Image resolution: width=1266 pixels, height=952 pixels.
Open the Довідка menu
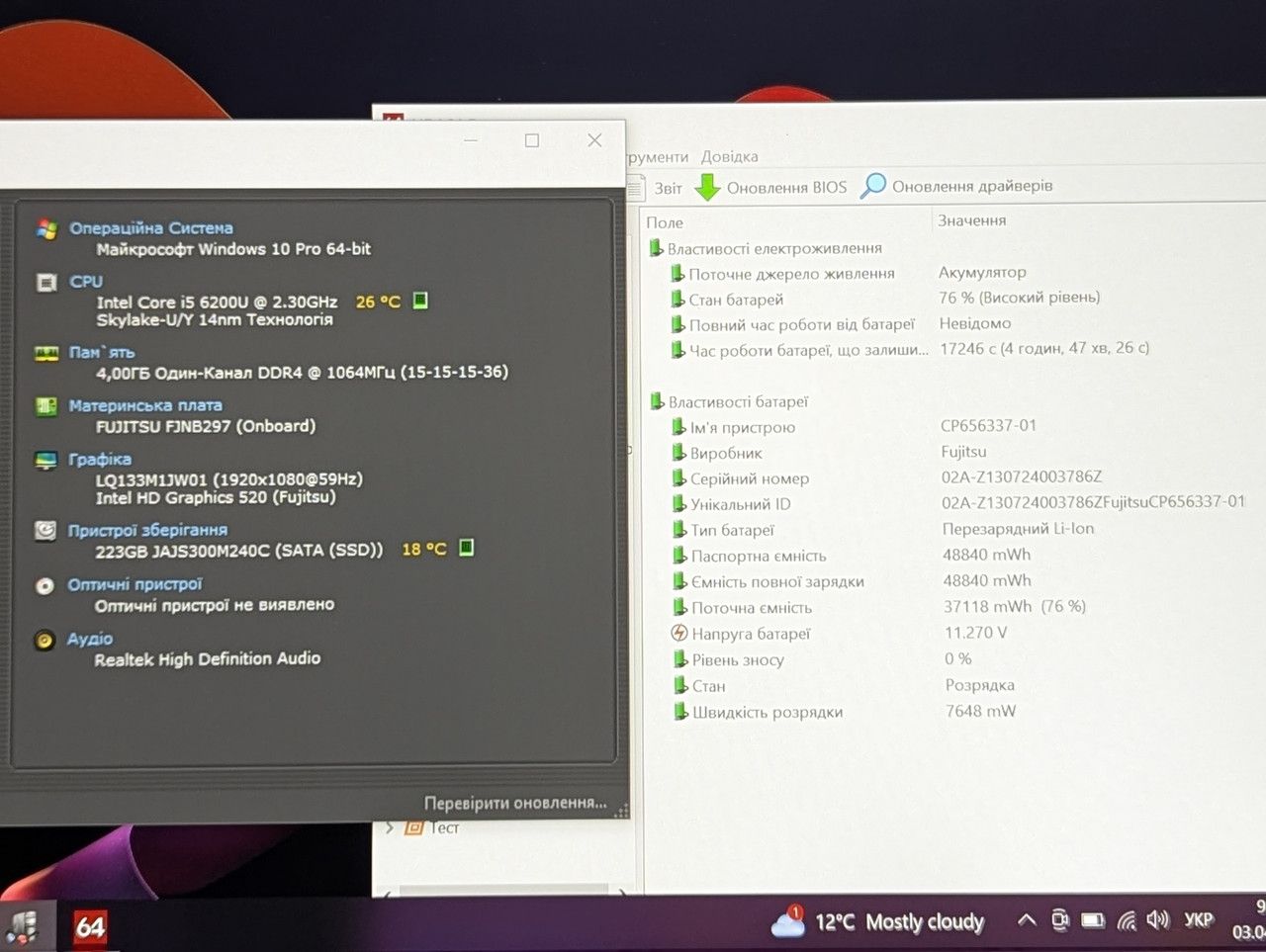(730, 156)
